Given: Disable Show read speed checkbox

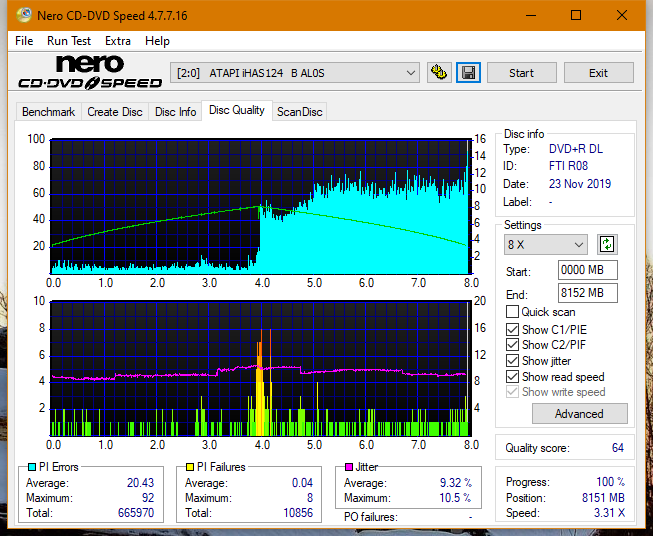Looking at the screenshot, I should pos(512,376).
